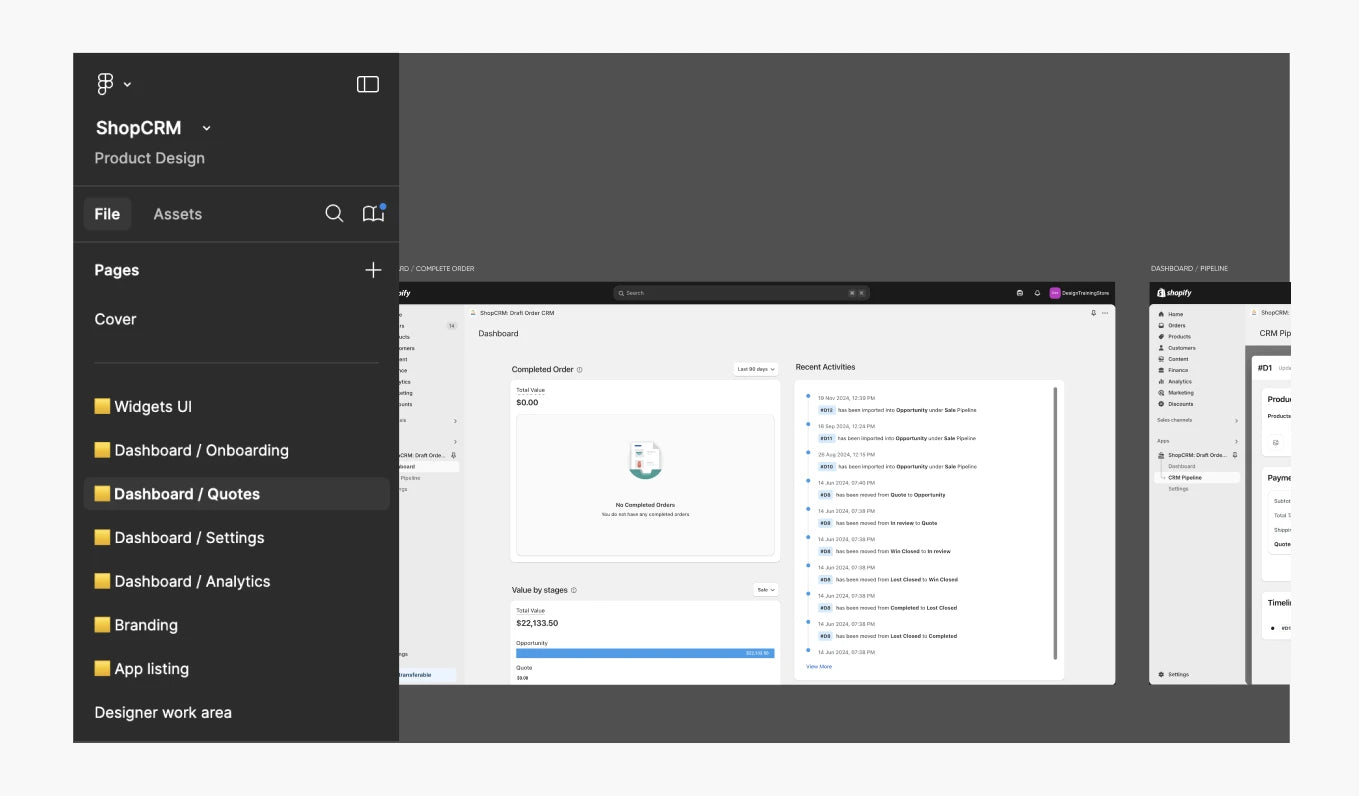Click the blue Opportunity progress bar
Viewport: 1359px width, 796px height.
click(645, 653)
